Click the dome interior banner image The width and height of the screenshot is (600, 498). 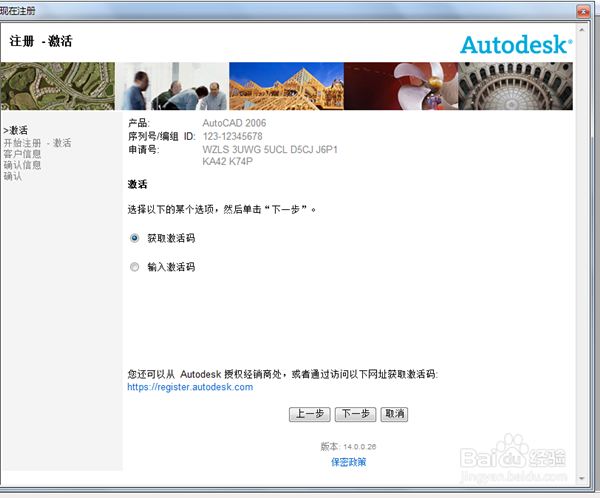point(515,86)
